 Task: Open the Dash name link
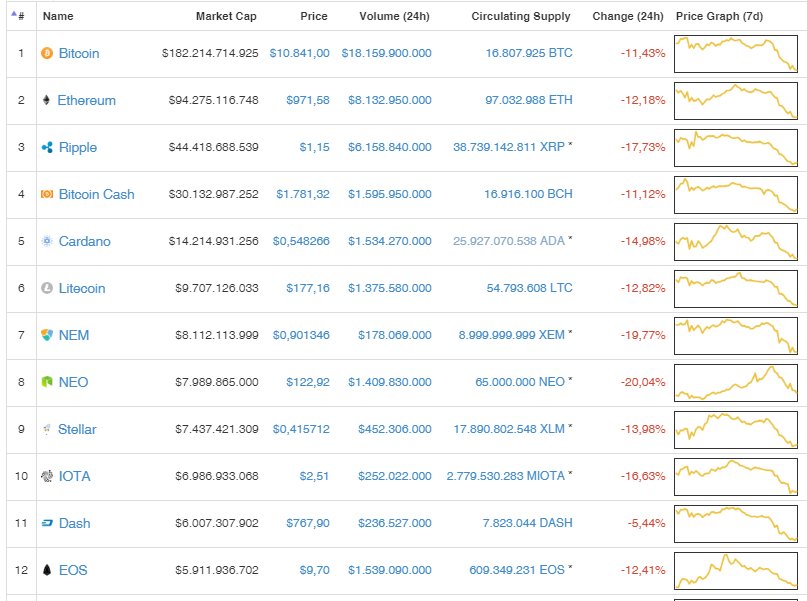[74, 523]
